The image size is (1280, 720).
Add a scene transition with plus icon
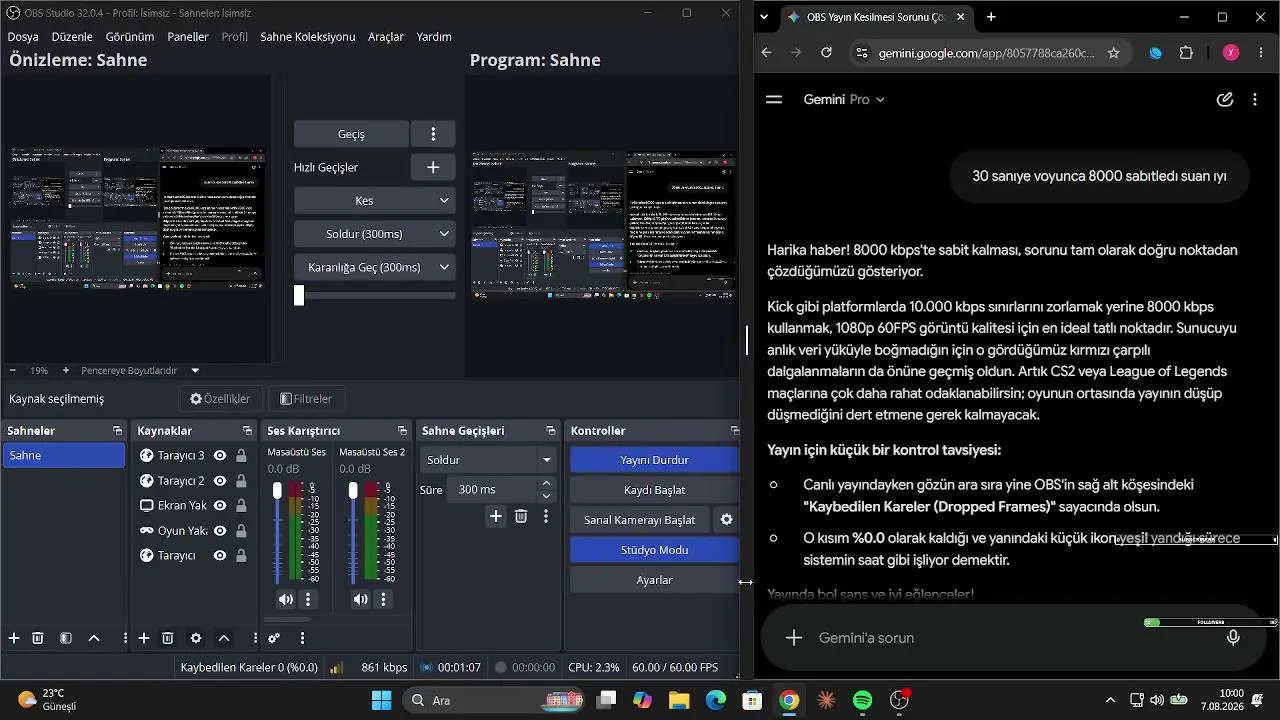496,516
